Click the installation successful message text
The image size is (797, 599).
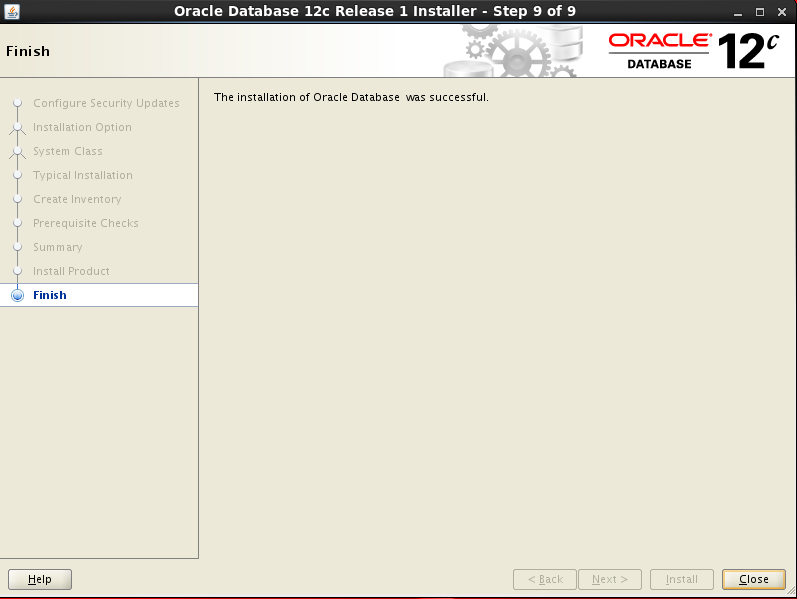pos(351,97)
